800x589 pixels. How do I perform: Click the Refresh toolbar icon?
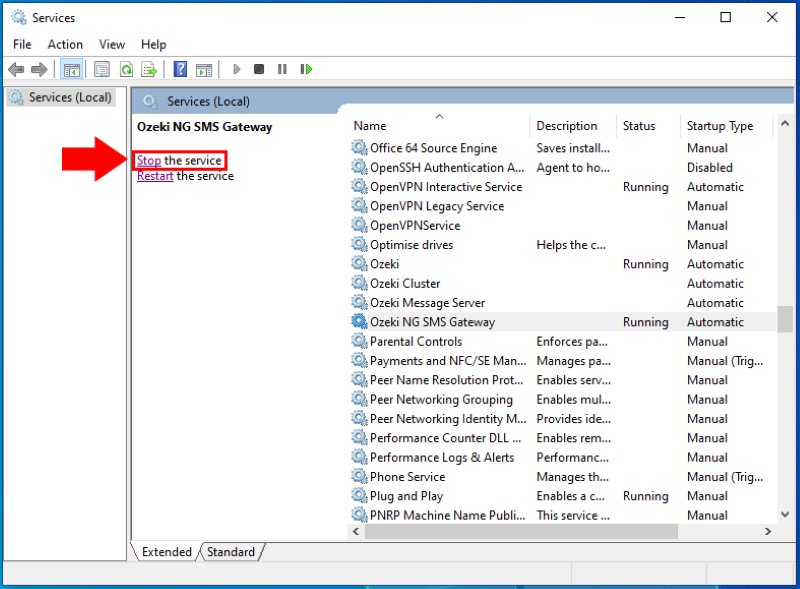(126, 69)
